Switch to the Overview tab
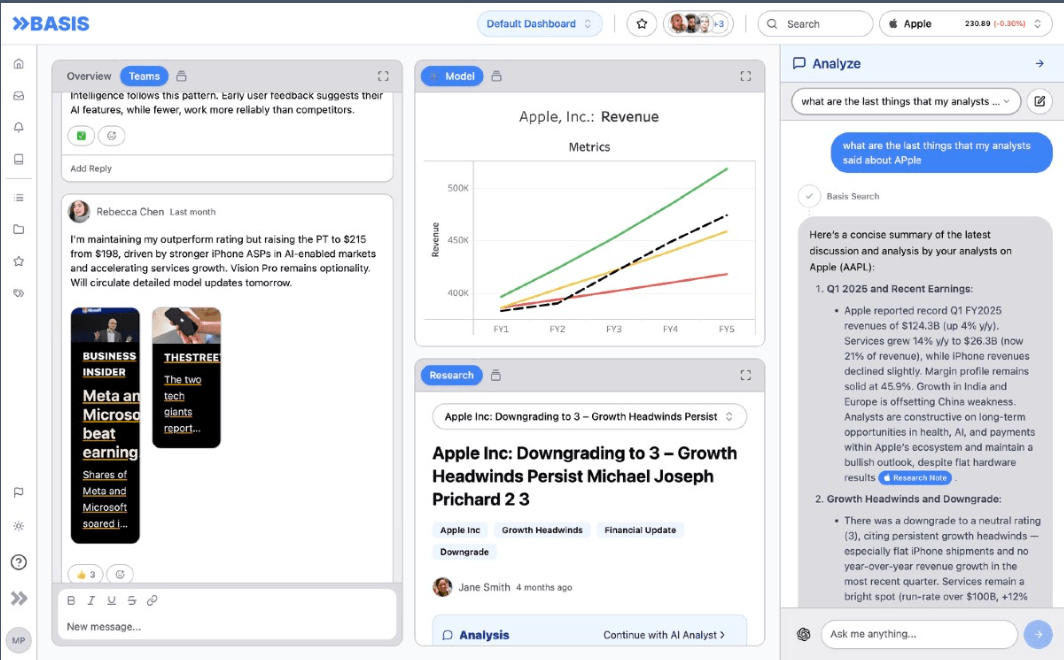The height and width of the screenshot is (660, 1064). click(89, 76)
